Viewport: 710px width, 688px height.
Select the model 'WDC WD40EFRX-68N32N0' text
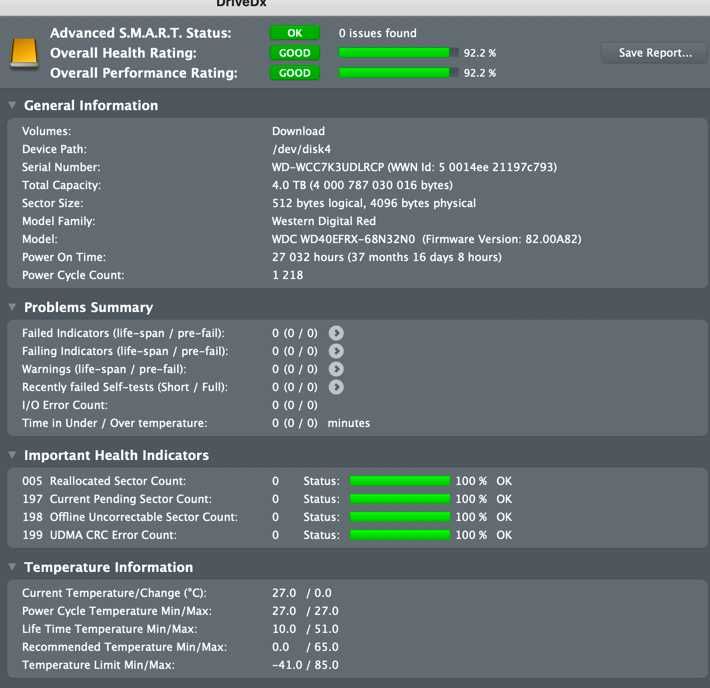click(343, 239)
